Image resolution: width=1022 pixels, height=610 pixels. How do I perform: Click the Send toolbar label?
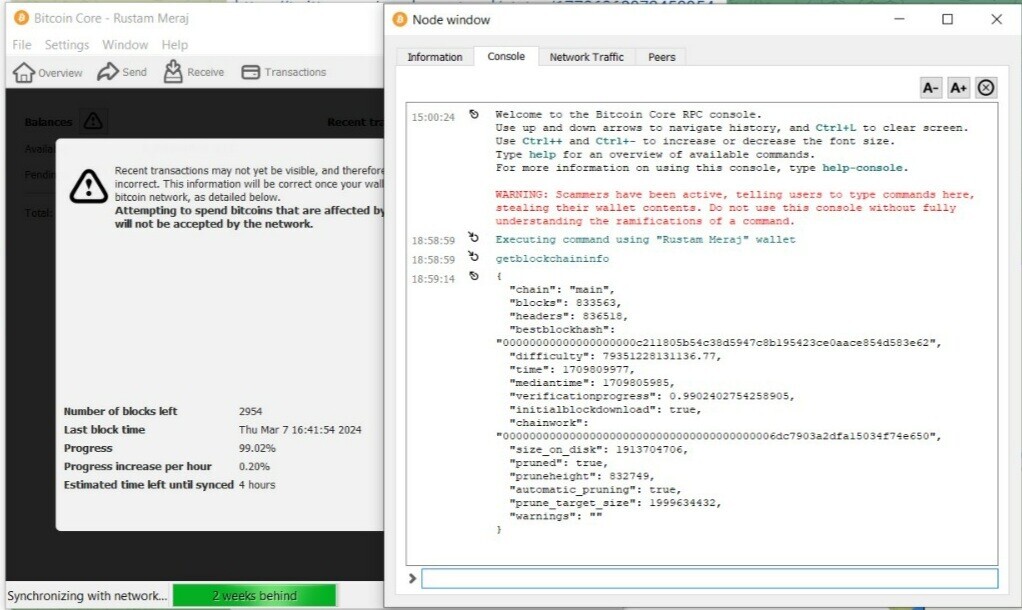tap(134, 72)
